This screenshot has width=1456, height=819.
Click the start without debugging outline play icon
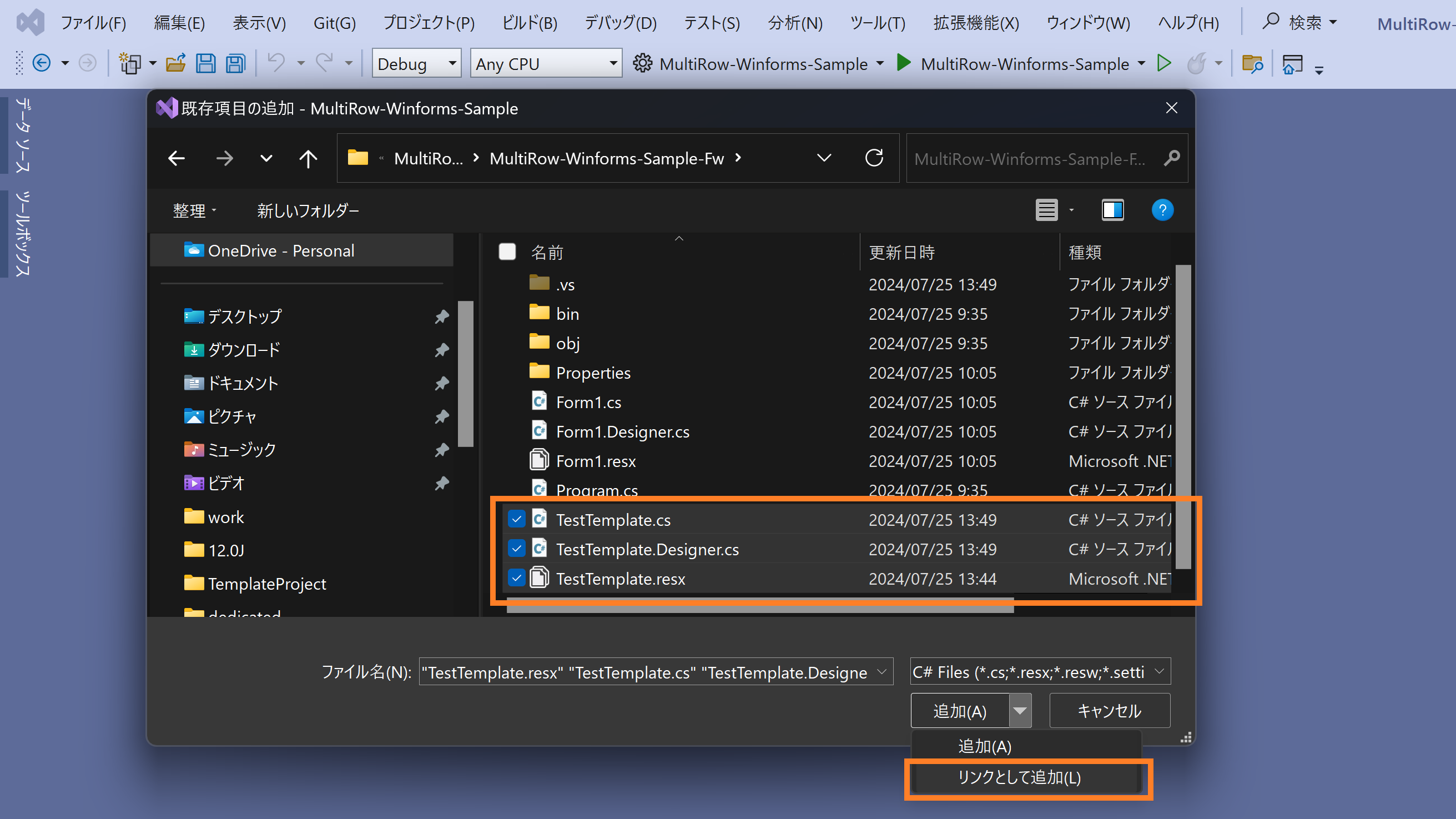(x=1163, y=63)
